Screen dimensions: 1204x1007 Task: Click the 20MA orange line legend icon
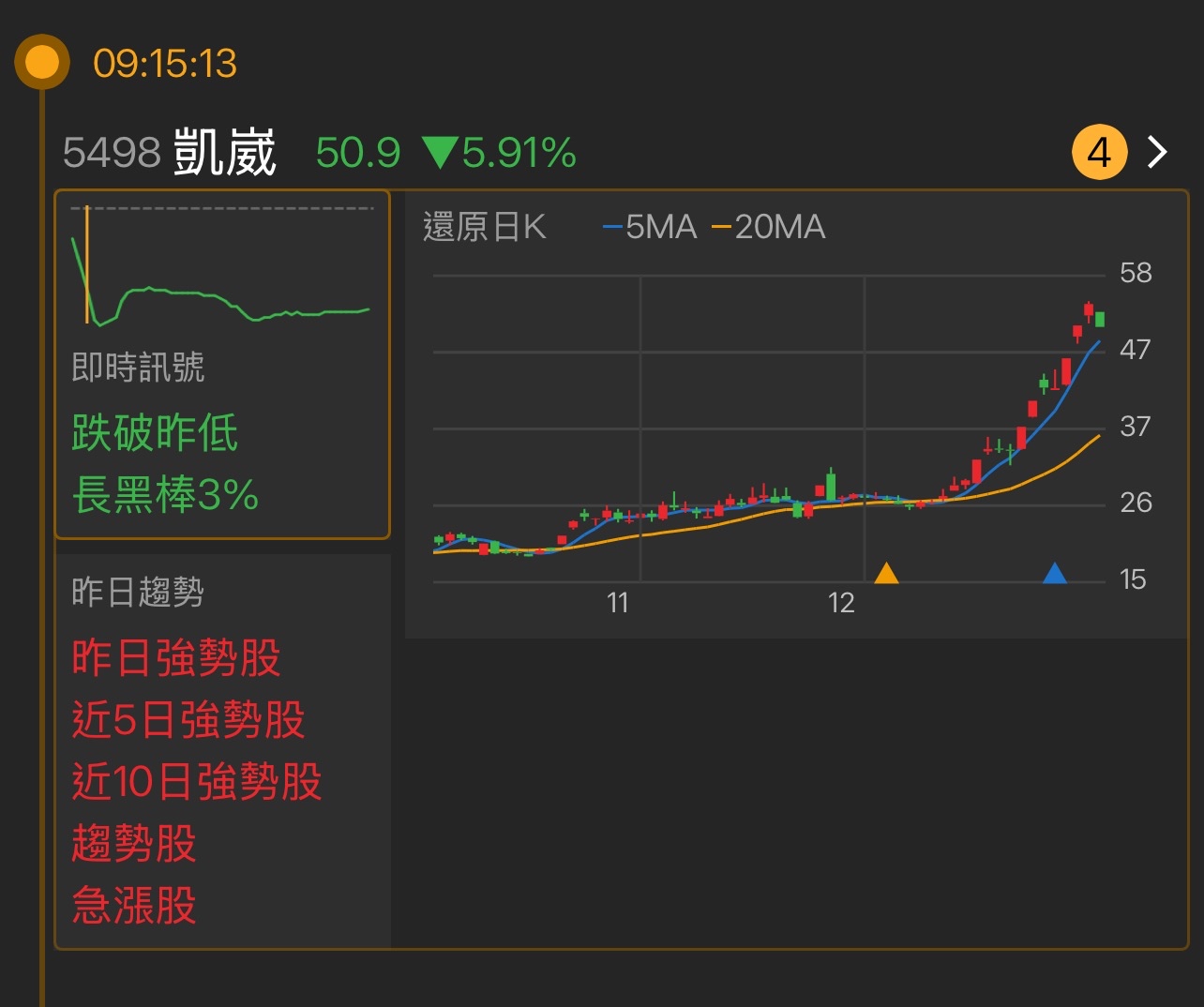pyautogui.click(x=721, y=227)
